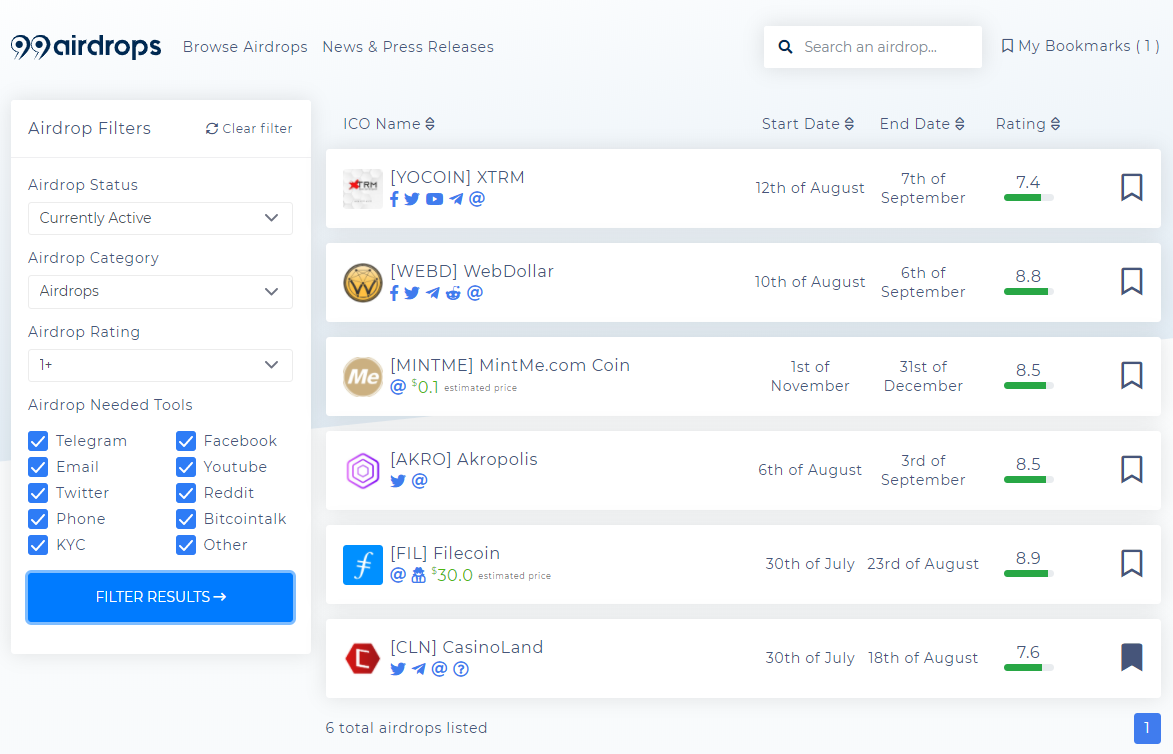The image size is (1173, 754).
Task: Click Twitter icon under CasinoLand
Action: (x=398, y=669)
